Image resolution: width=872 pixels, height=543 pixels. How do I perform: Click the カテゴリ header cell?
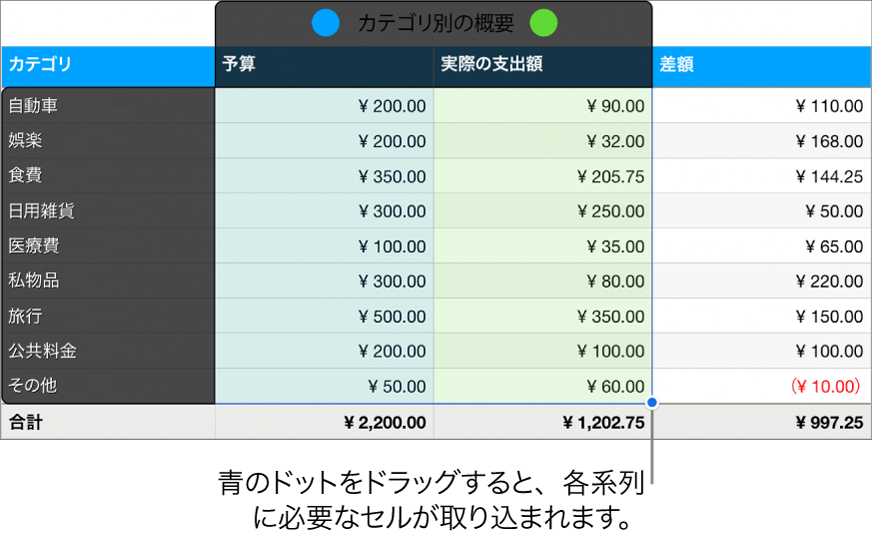click(x=108, y=66)
